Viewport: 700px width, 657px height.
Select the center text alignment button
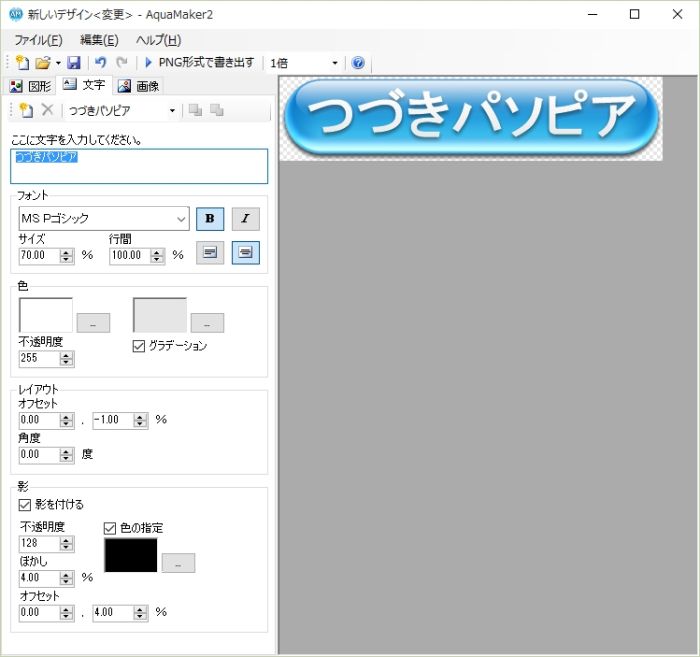245,254
